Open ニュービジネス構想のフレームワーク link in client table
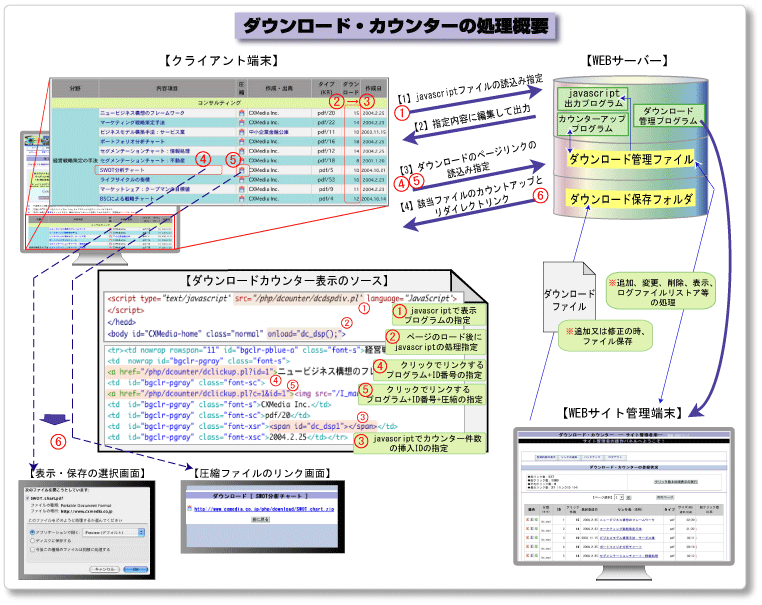This screenshot has height=605, width=762. point(142,113)
